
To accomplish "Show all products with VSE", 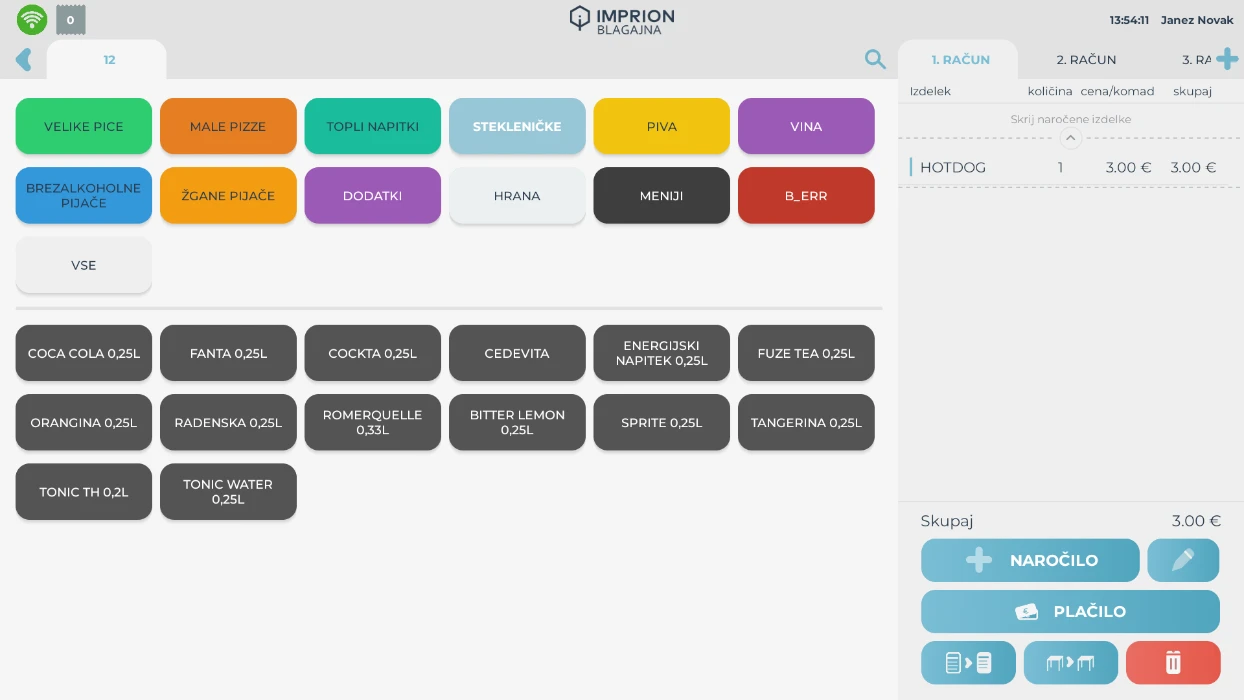I will (x=84, y=265).
